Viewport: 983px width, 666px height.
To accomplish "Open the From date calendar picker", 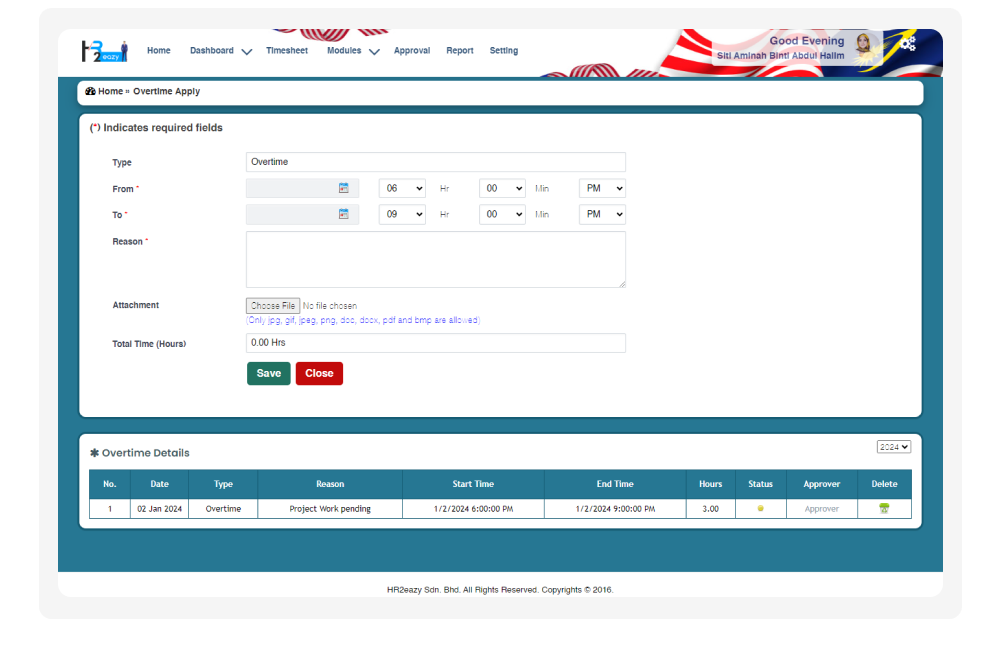I will (344, 187).
